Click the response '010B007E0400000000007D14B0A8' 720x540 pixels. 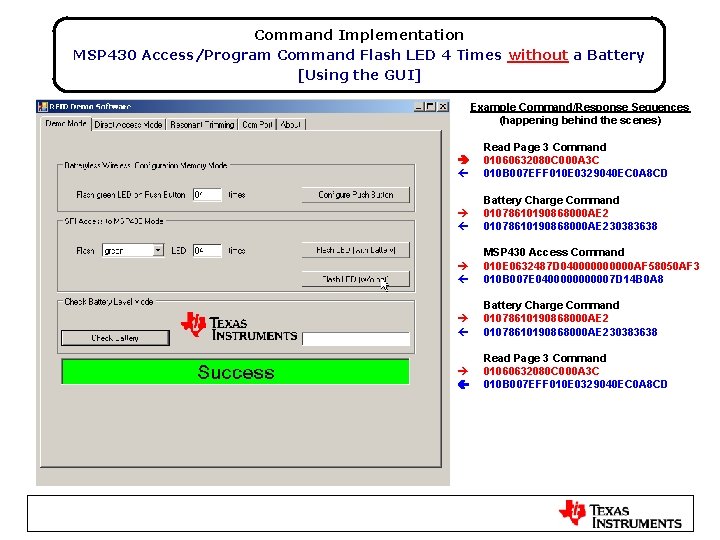(x=573, y=279)
